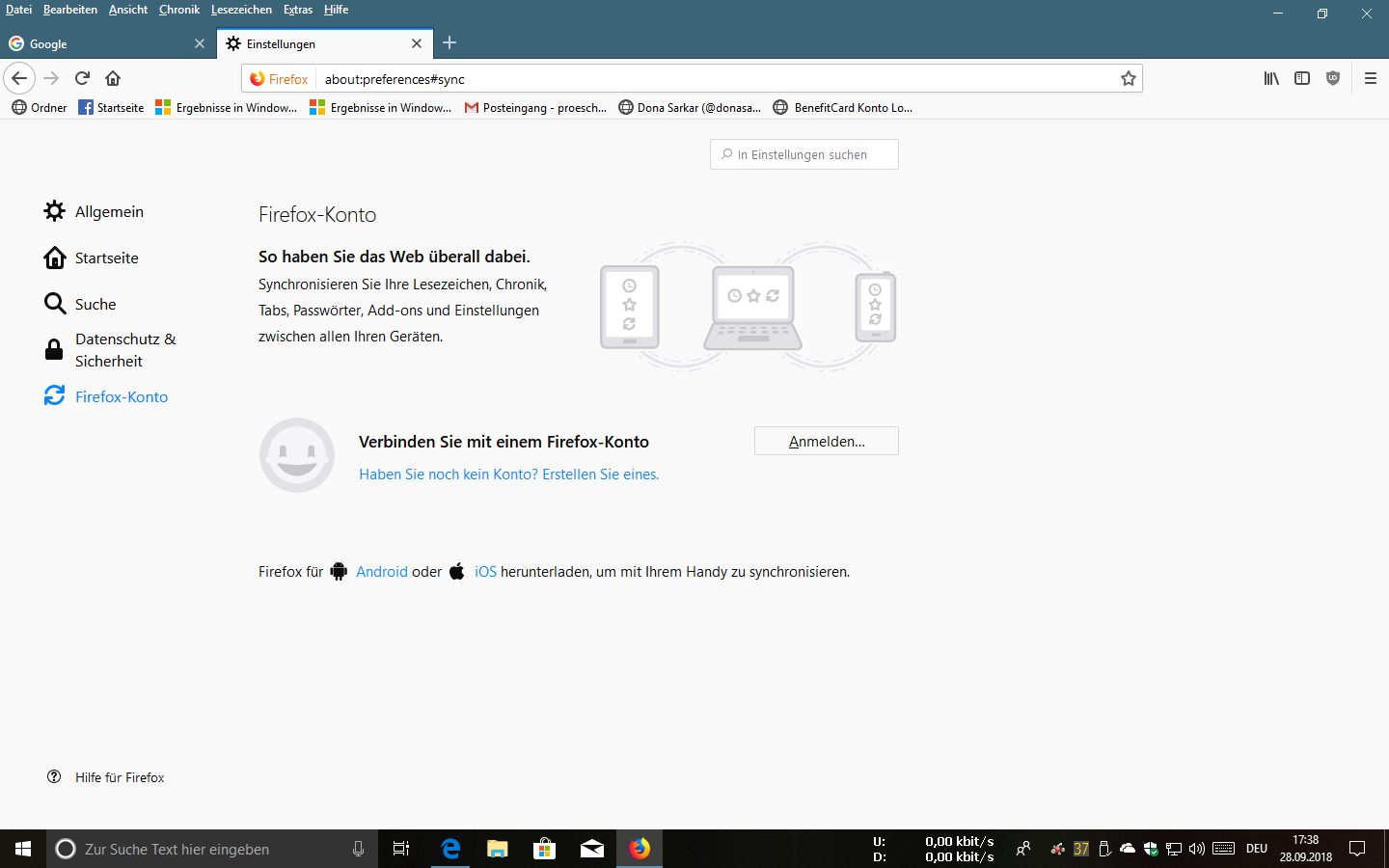This screenshot has width=1389, height=868.
Task: Open the Posteingang Gmail bookmark
Action: tap(536, 107)
